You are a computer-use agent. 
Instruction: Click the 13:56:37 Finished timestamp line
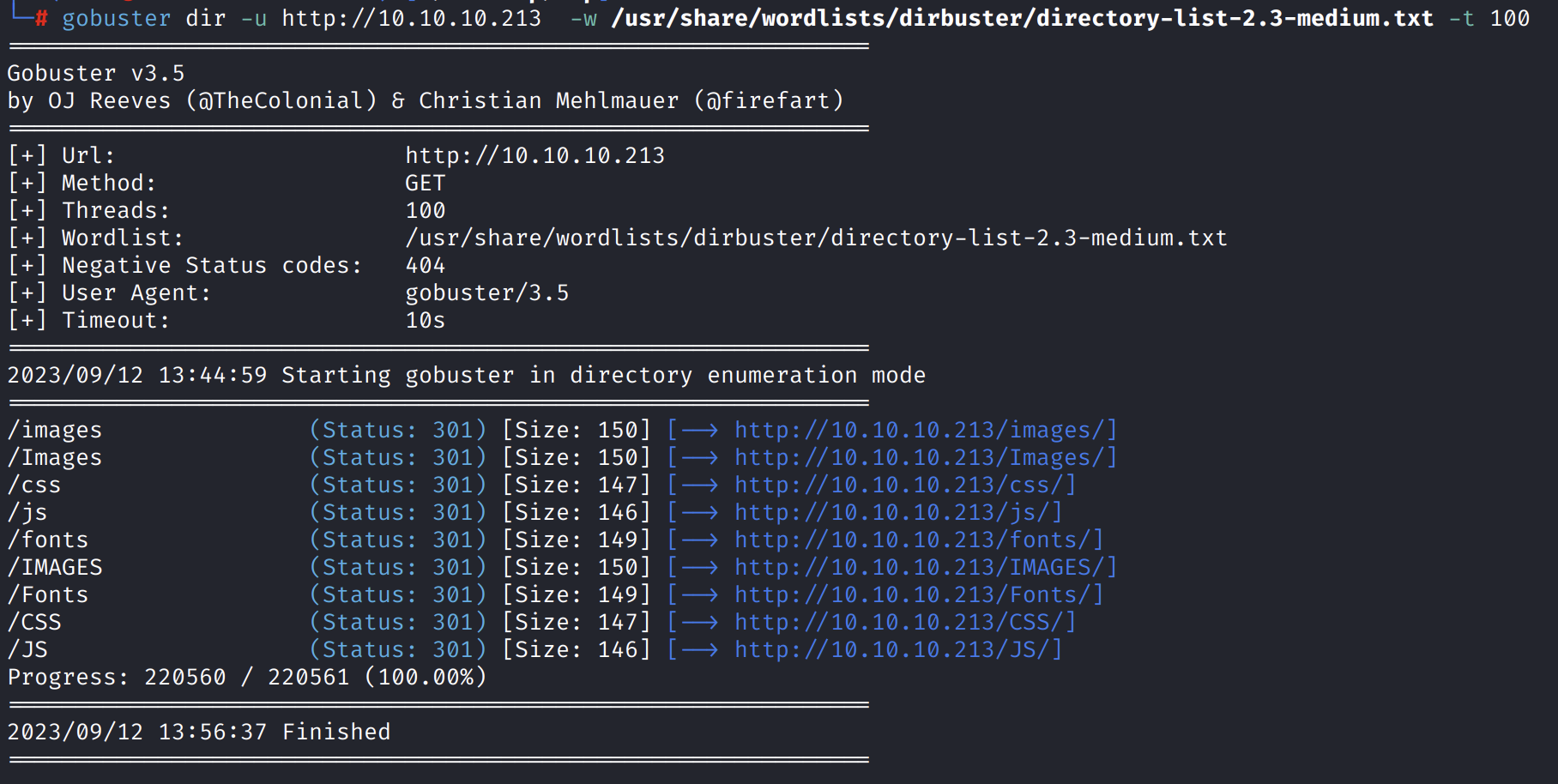[x=199, y=732]
